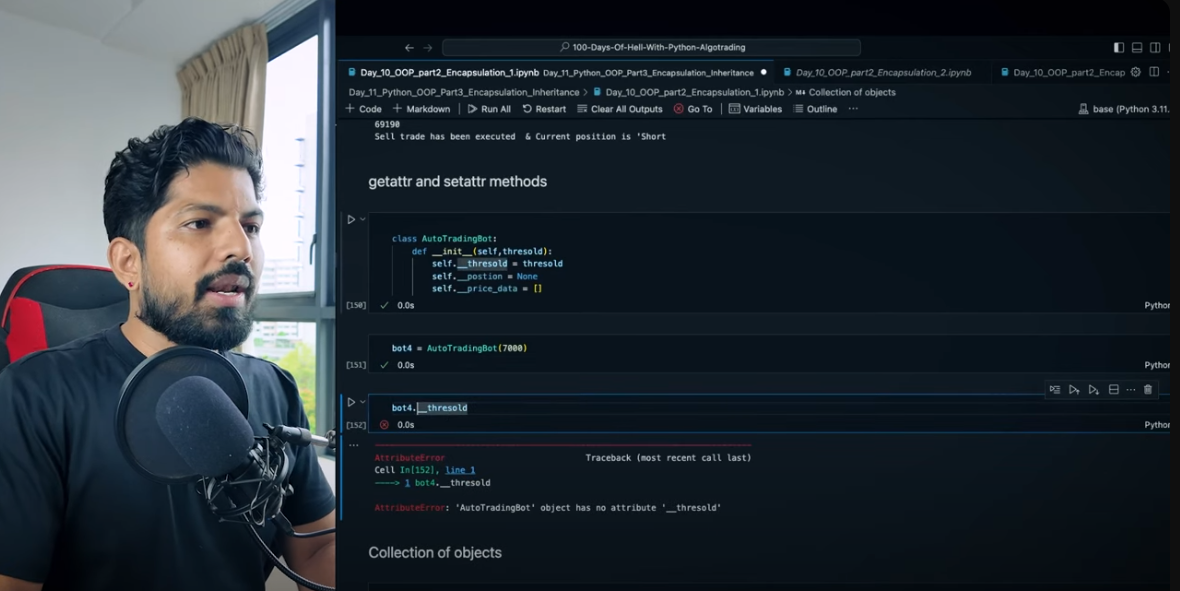
Task: Execute cell and below from the cell toolbar
Action: [1093, 389]
